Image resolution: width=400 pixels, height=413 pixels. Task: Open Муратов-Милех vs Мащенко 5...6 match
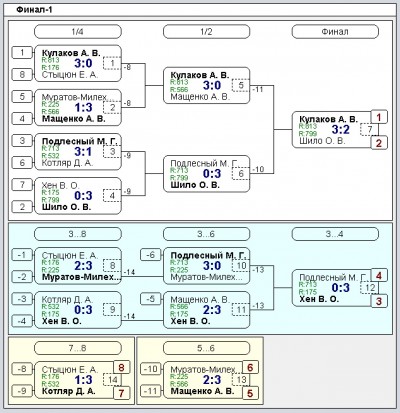click(206, 380)
